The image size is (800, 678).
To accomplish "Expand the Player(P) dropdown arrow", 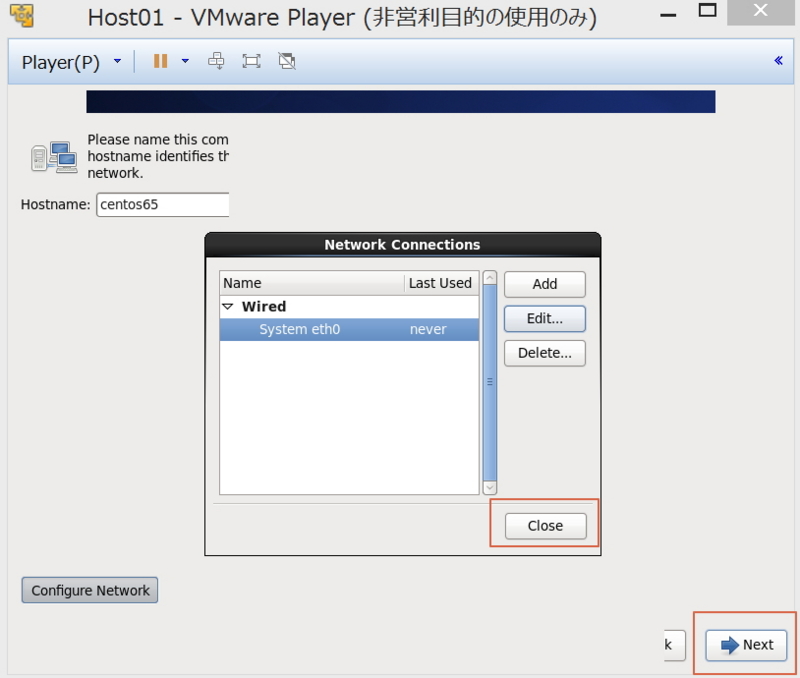I will (117, 61).
